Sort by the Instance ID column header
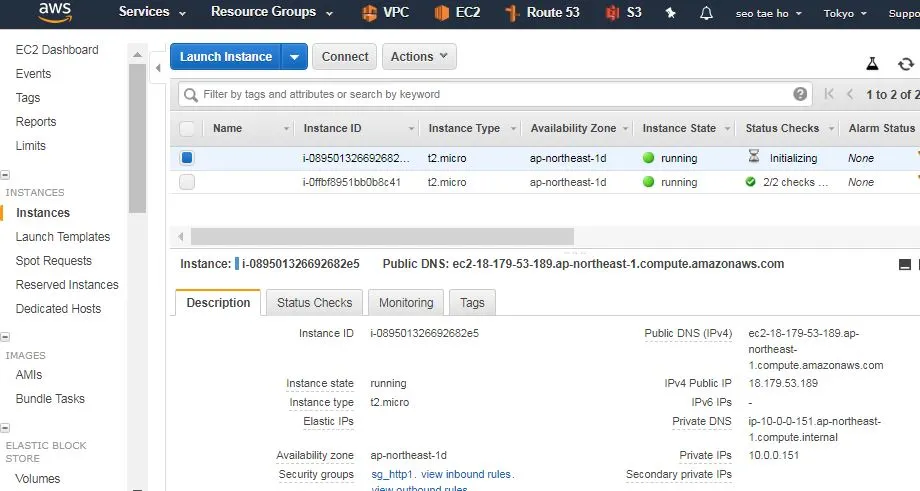The image size is (920, 491). 332,128
